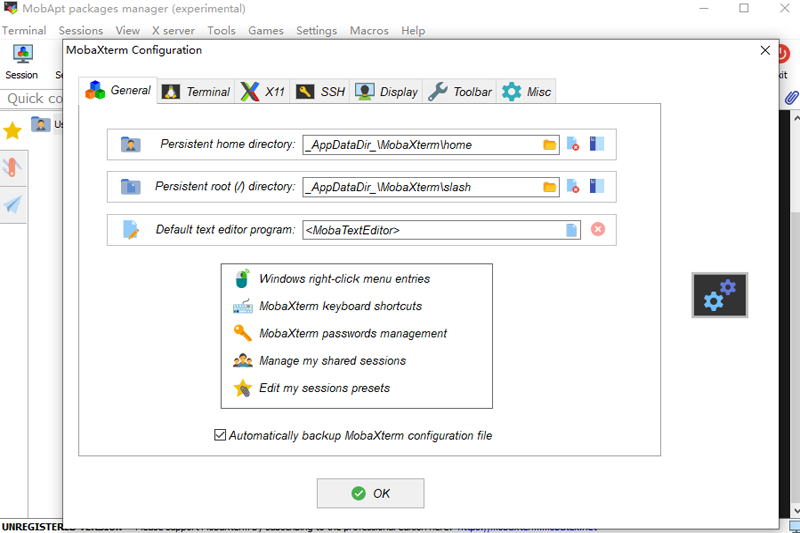Open the paper plane macros sidebar tab
This screenshot has width=800, height=533.
point(13,205)
